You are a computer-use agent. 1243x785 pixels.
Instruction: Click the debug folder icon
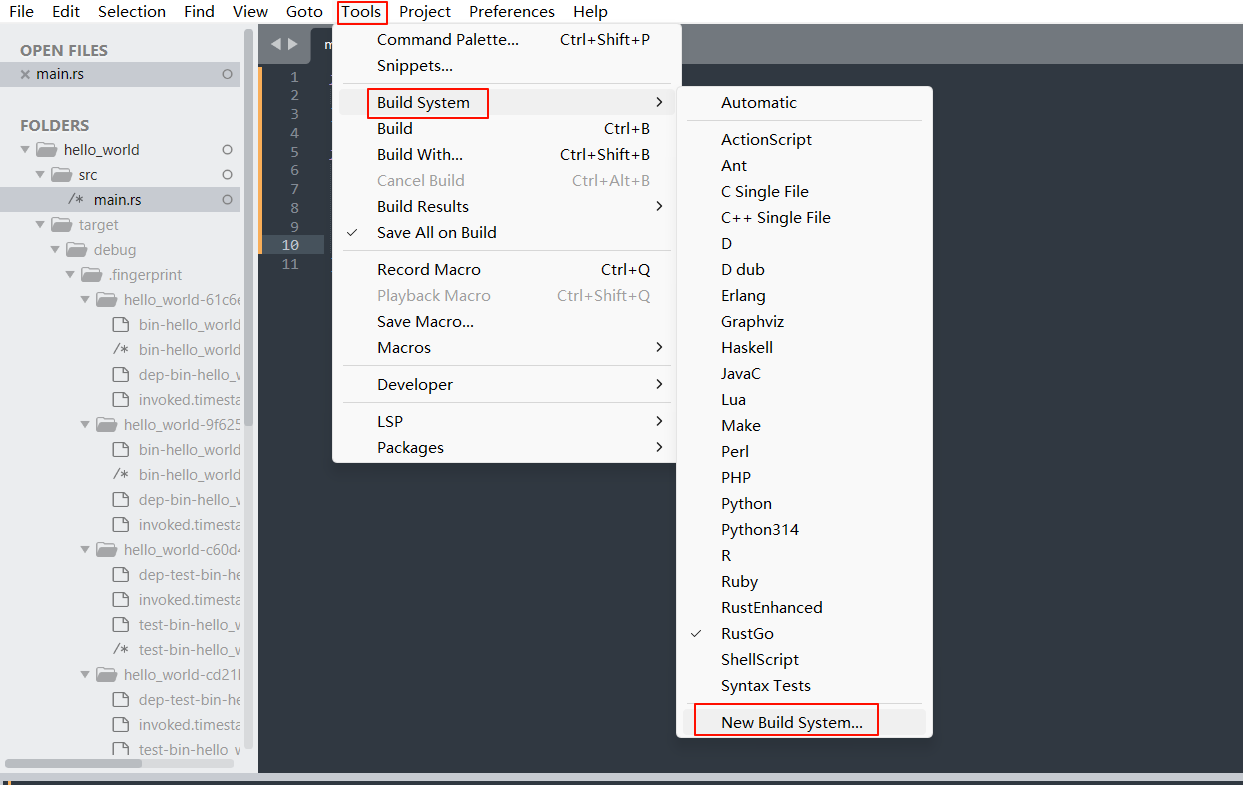click(x=76, y=250)
